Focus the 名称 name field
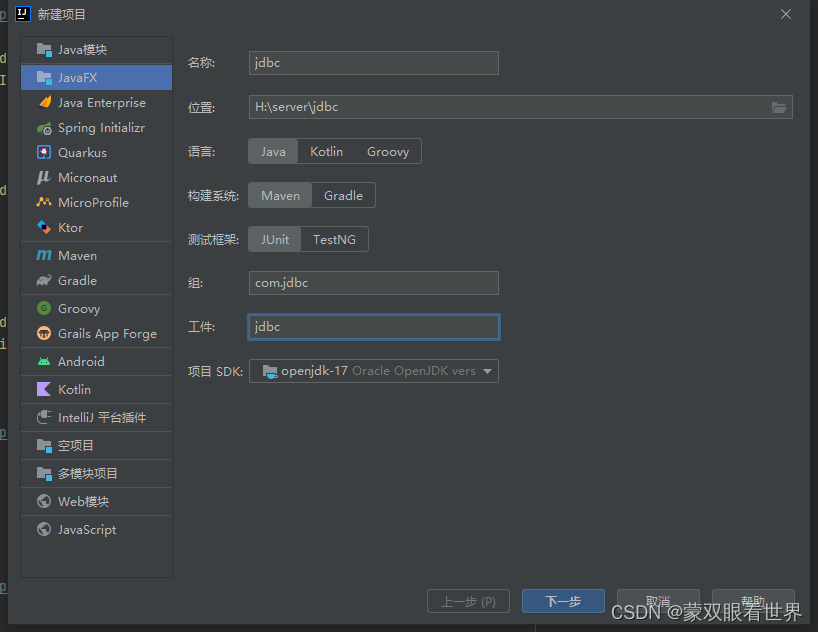Viewport: 818px width, 632px height. click(374, 63)
